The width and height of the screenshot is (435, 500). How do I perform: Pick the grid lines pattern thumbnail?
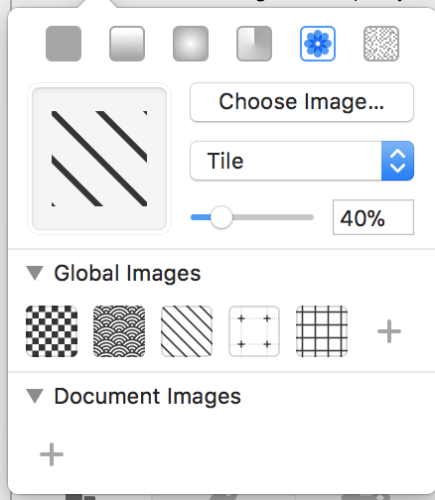[x=322, y=331]
